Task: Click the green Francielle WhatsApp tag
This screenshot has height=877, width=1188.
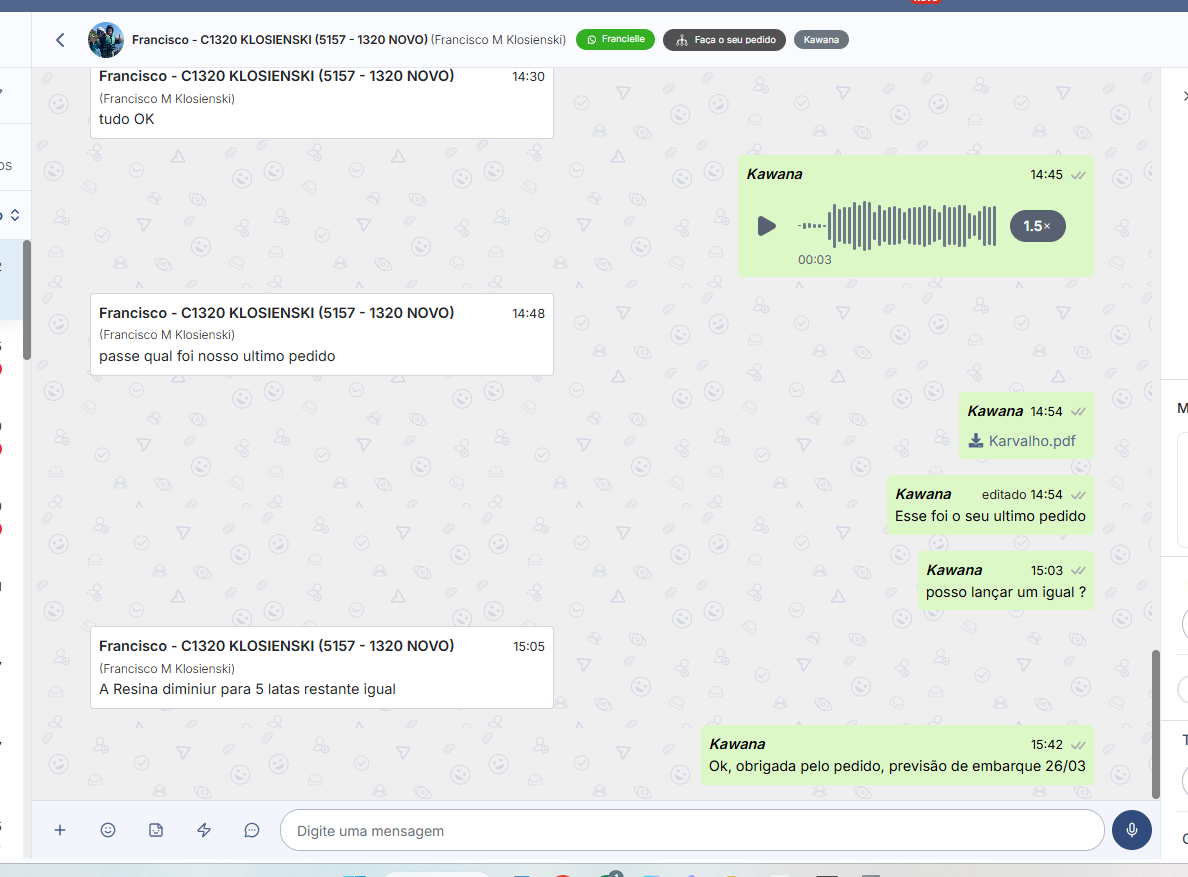Action: pos(615,40)
